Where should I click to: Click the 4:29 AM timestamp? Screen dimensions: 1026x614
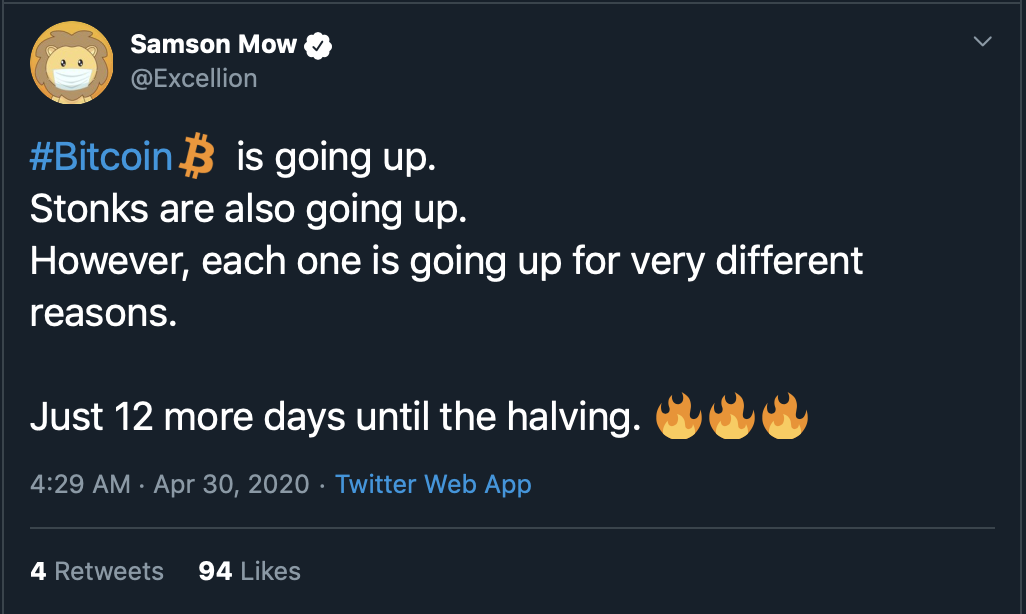pos(80,484)
